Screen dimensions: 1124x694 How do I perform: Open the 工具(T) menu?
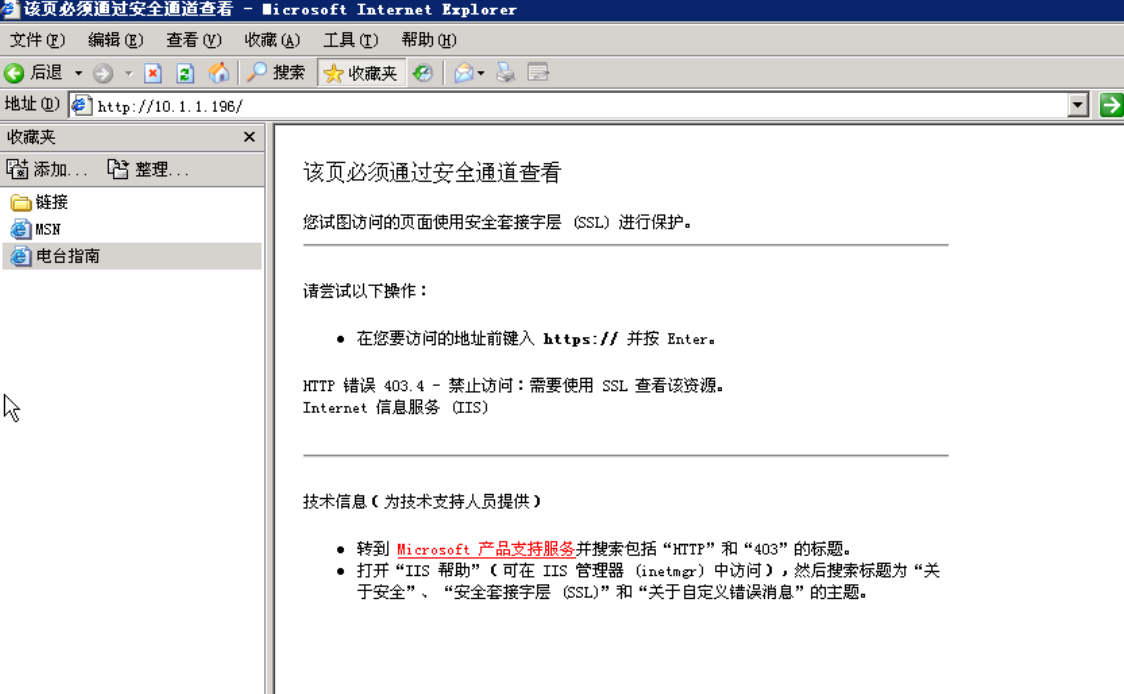point(351,40)
